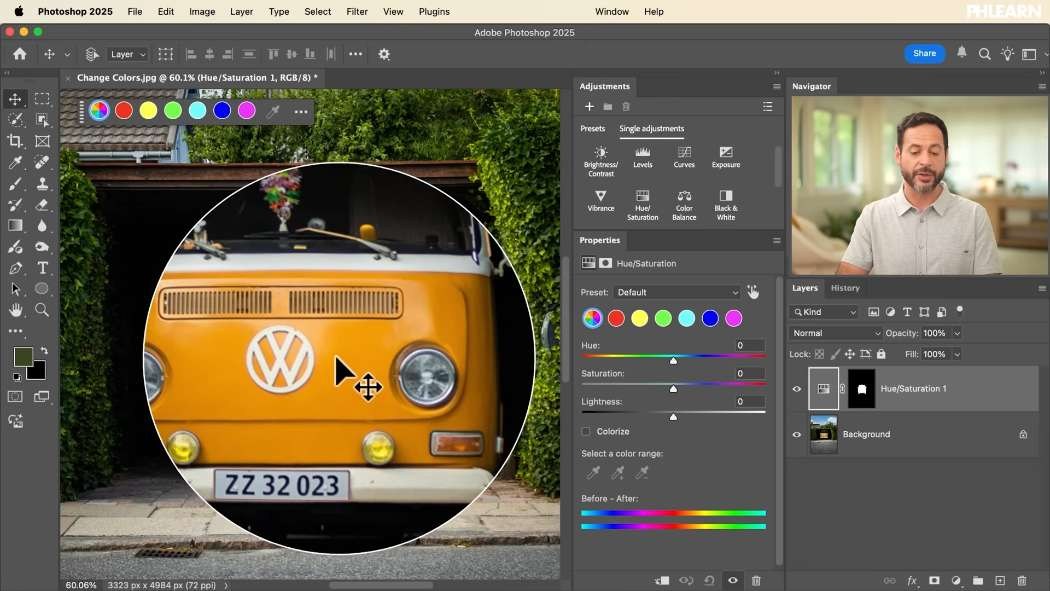The width and height of the screenshot is (1050, 591).
Task: Enable the Colorize checkbox
Action: (x=586, y=432)
